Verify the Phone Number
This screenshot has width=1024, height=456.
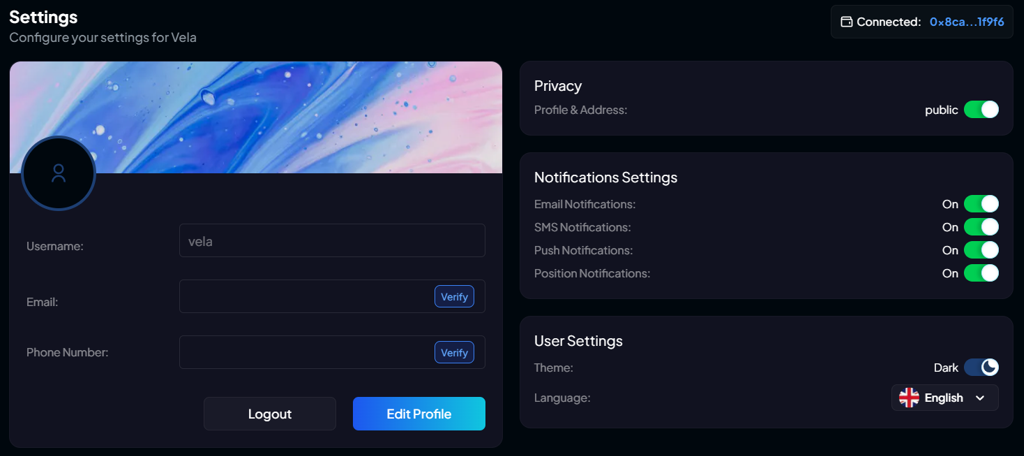point(454,353)
